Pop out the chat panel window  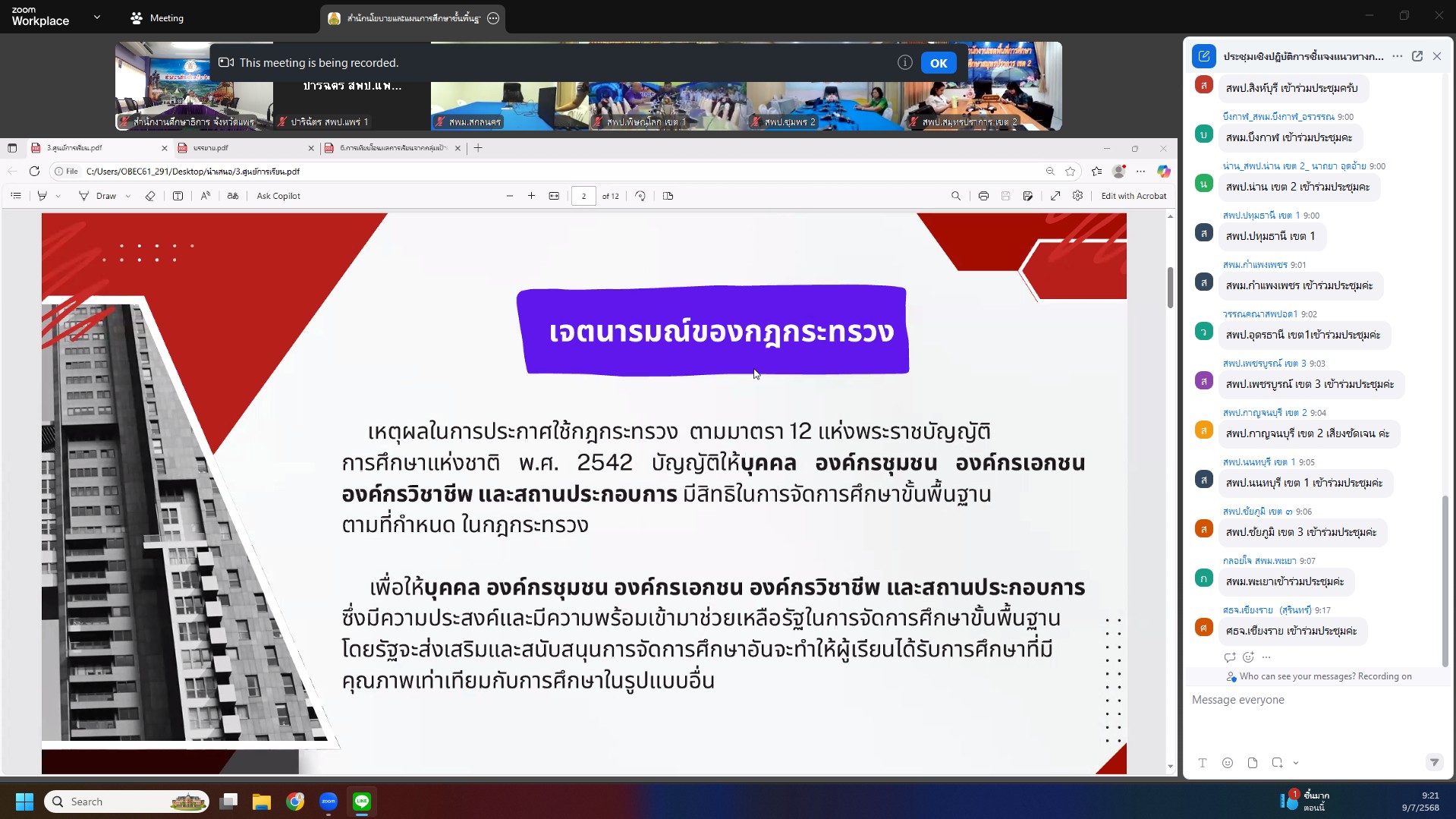1417,56
